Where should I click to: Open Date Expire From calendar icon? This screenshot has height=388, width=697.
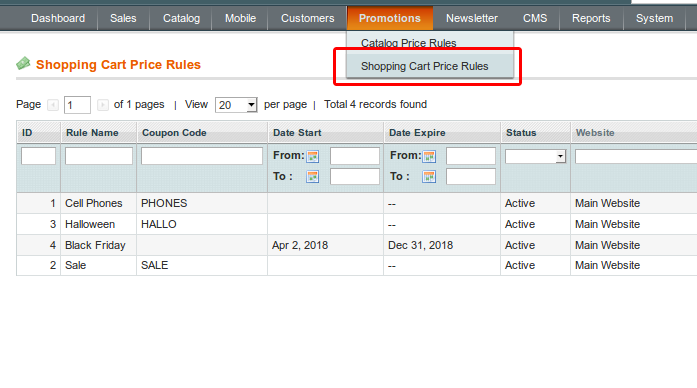point(429,156)
